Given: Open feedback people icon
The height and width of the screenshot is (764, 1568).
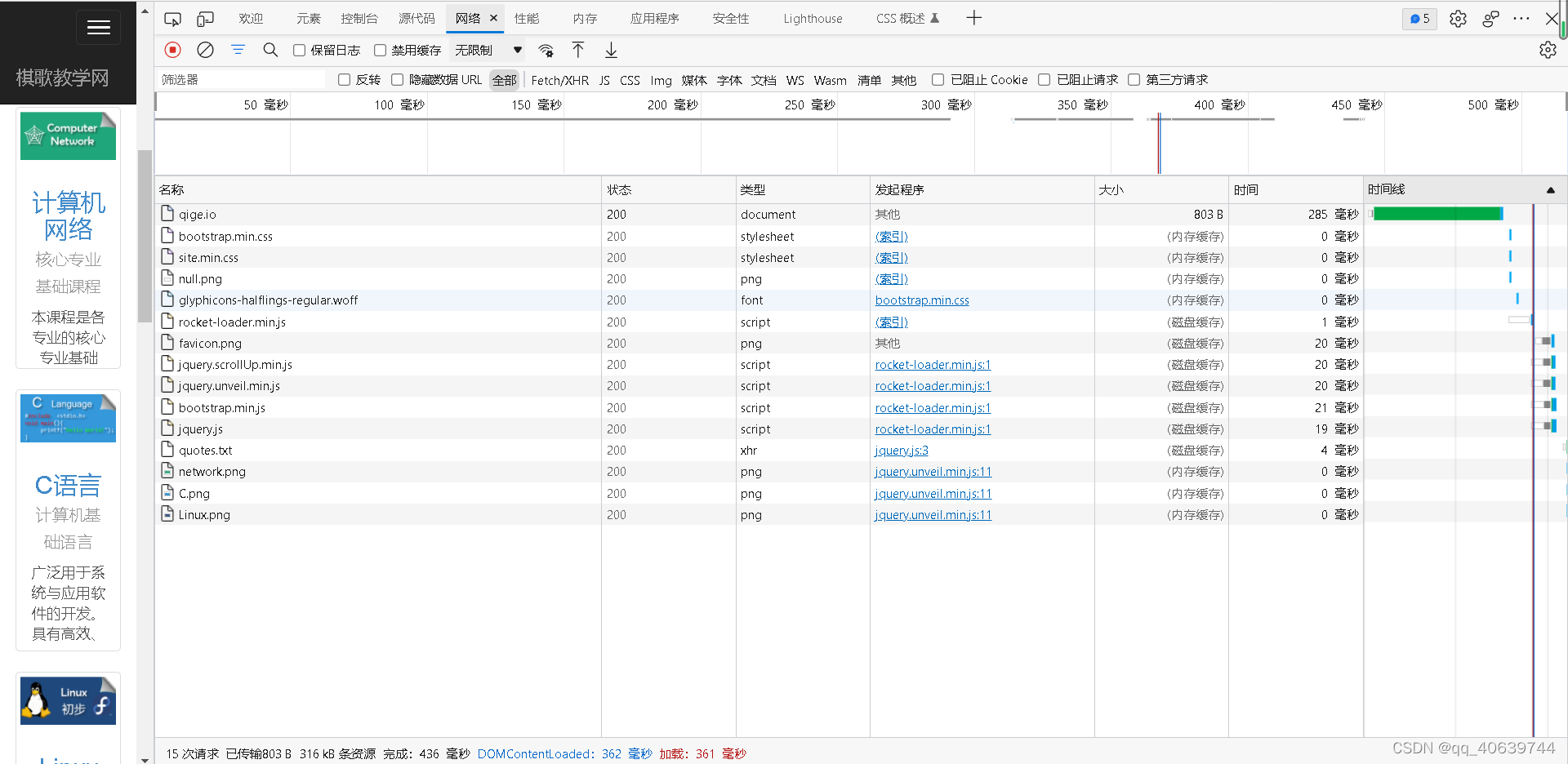Looking at the screenshot, I should 1490,18.
